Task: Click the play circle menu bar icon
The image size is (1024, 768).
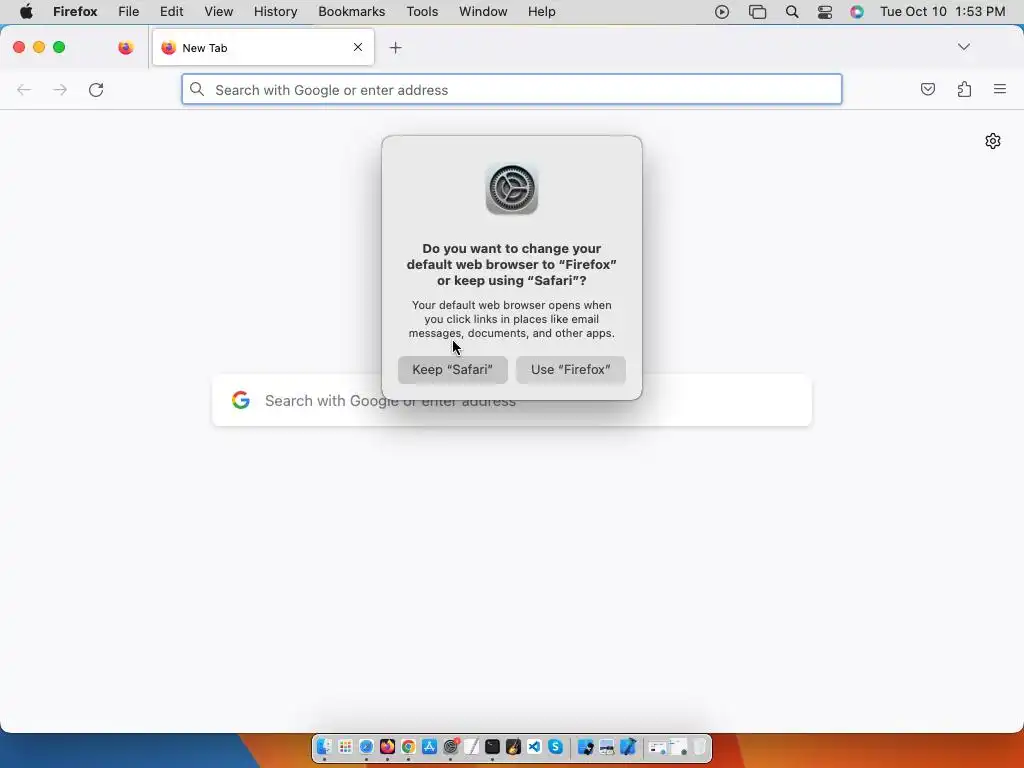Action: [722, 12]
